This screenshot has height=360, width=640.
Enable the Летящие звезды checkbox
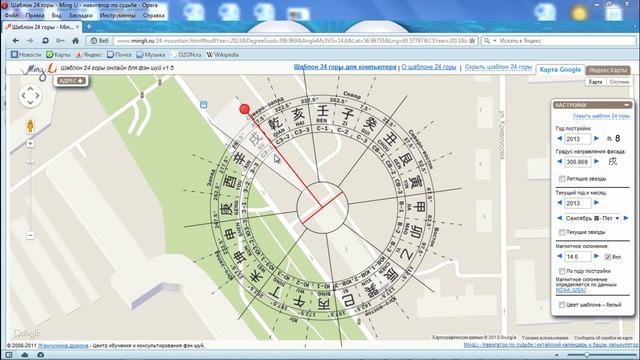pyautogui.click(x=562, y=179)
